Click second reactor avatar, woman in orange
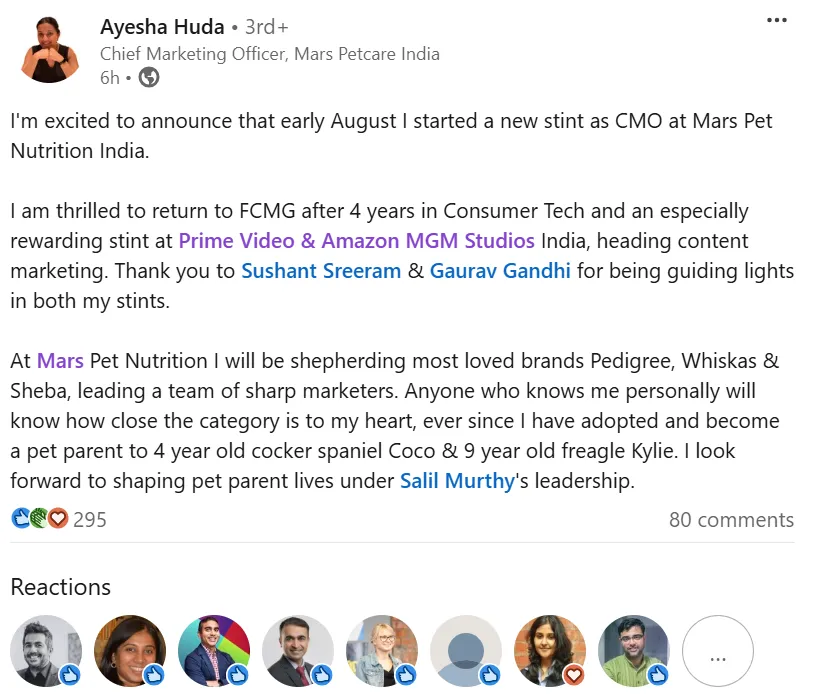Image resolution: width=815 pixels, height=695 pixels. (x=130, y=651)
